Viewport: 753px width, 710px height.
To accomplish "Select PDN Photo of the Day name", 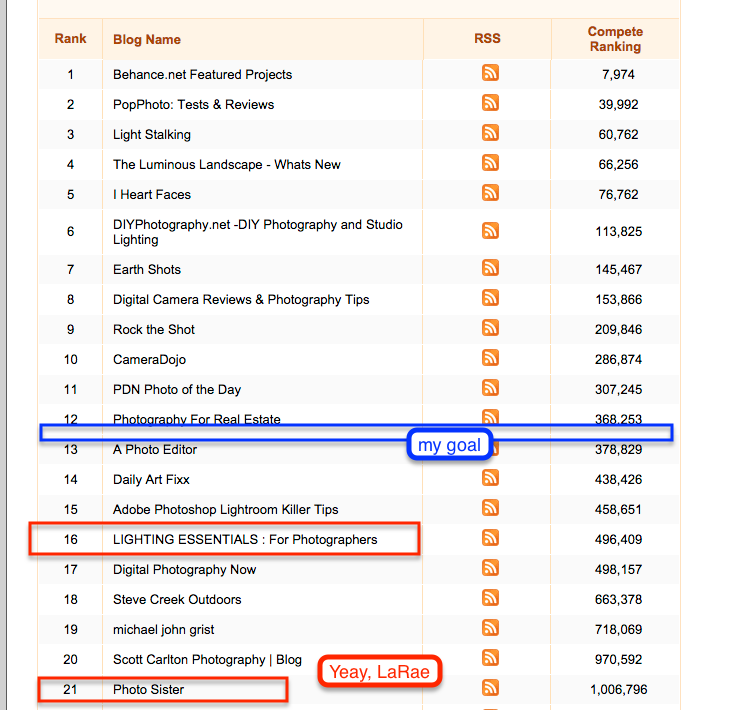I will (x=177, y=390).
